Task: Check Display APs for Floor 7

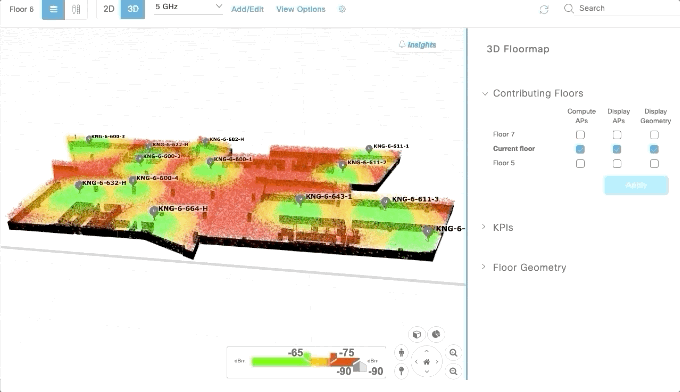Action: click(x=617, y=135)
